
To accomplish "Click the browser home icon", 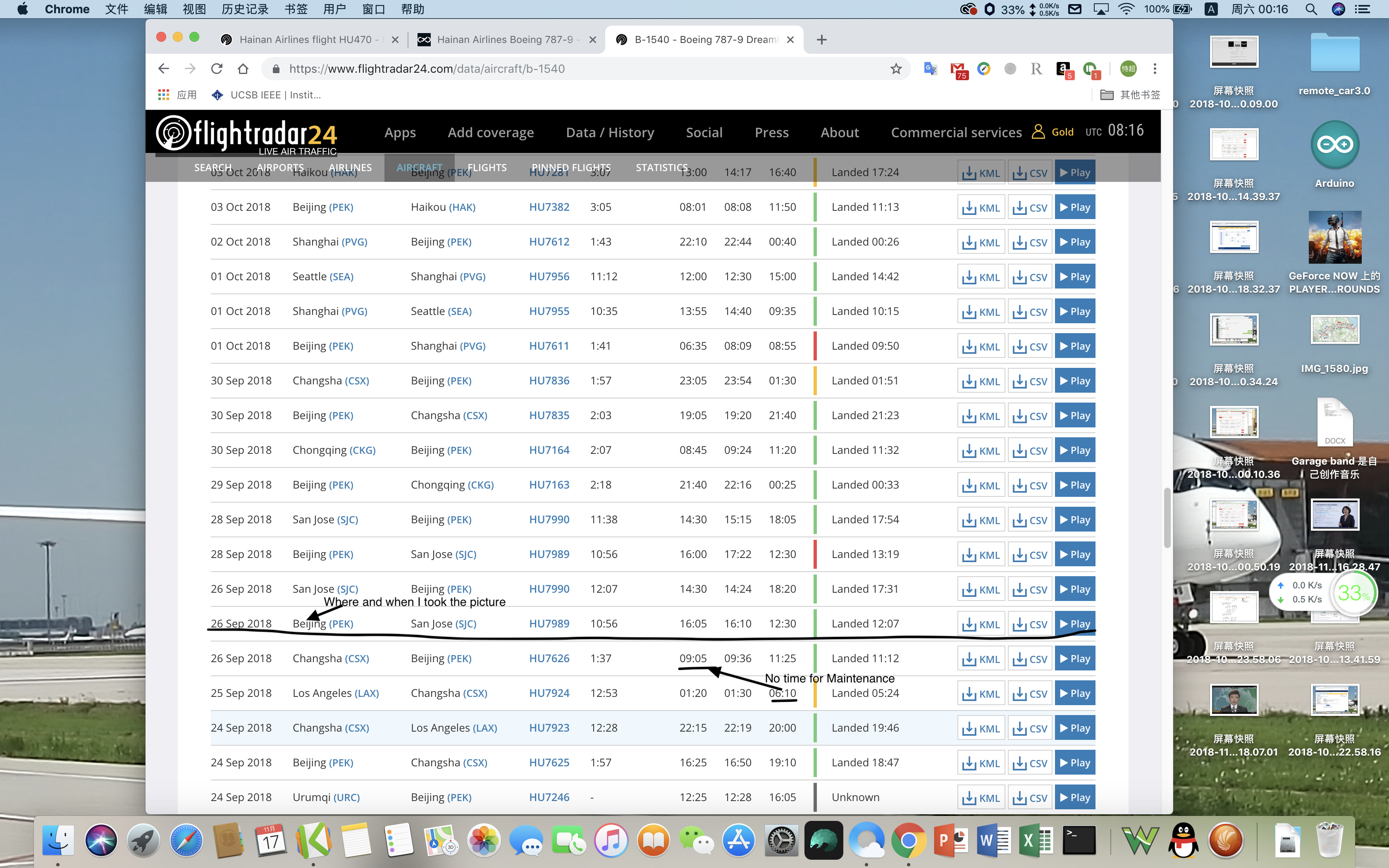I will coord(243,69).
